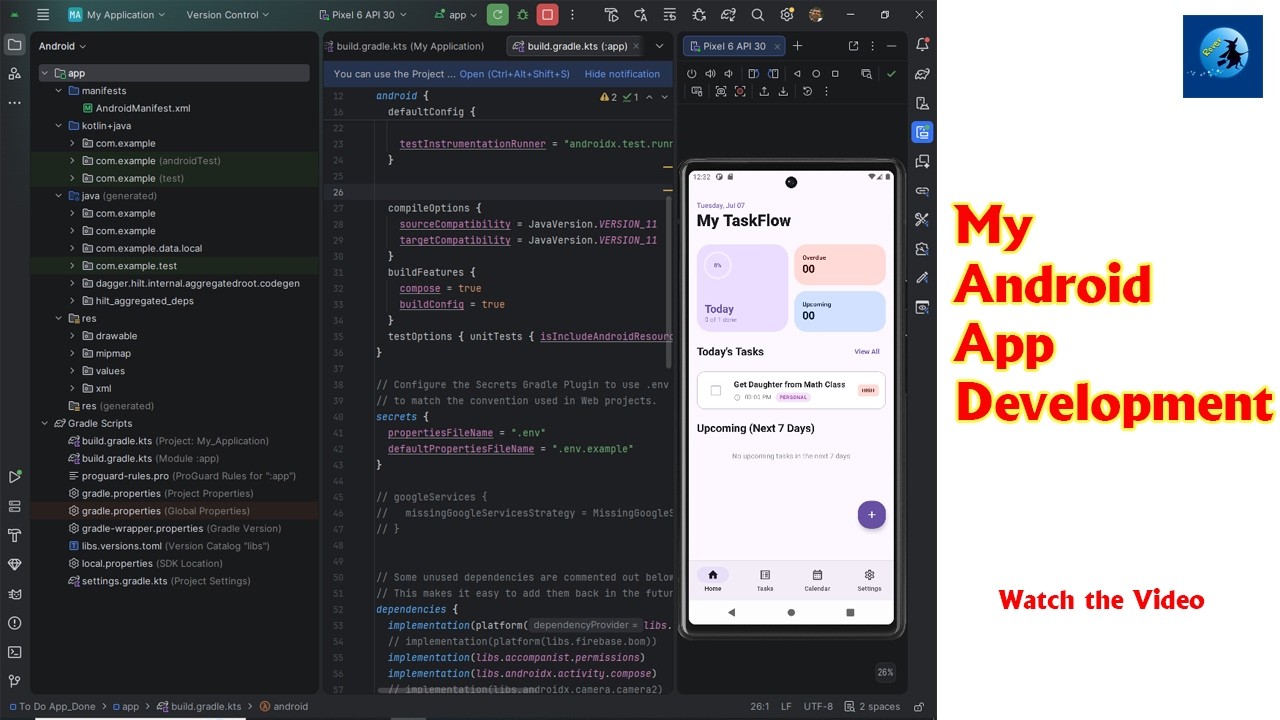The width and height of the screenshot is (1280, 720).
Task: Click the LF line separator in status bar
Action: 786,706
